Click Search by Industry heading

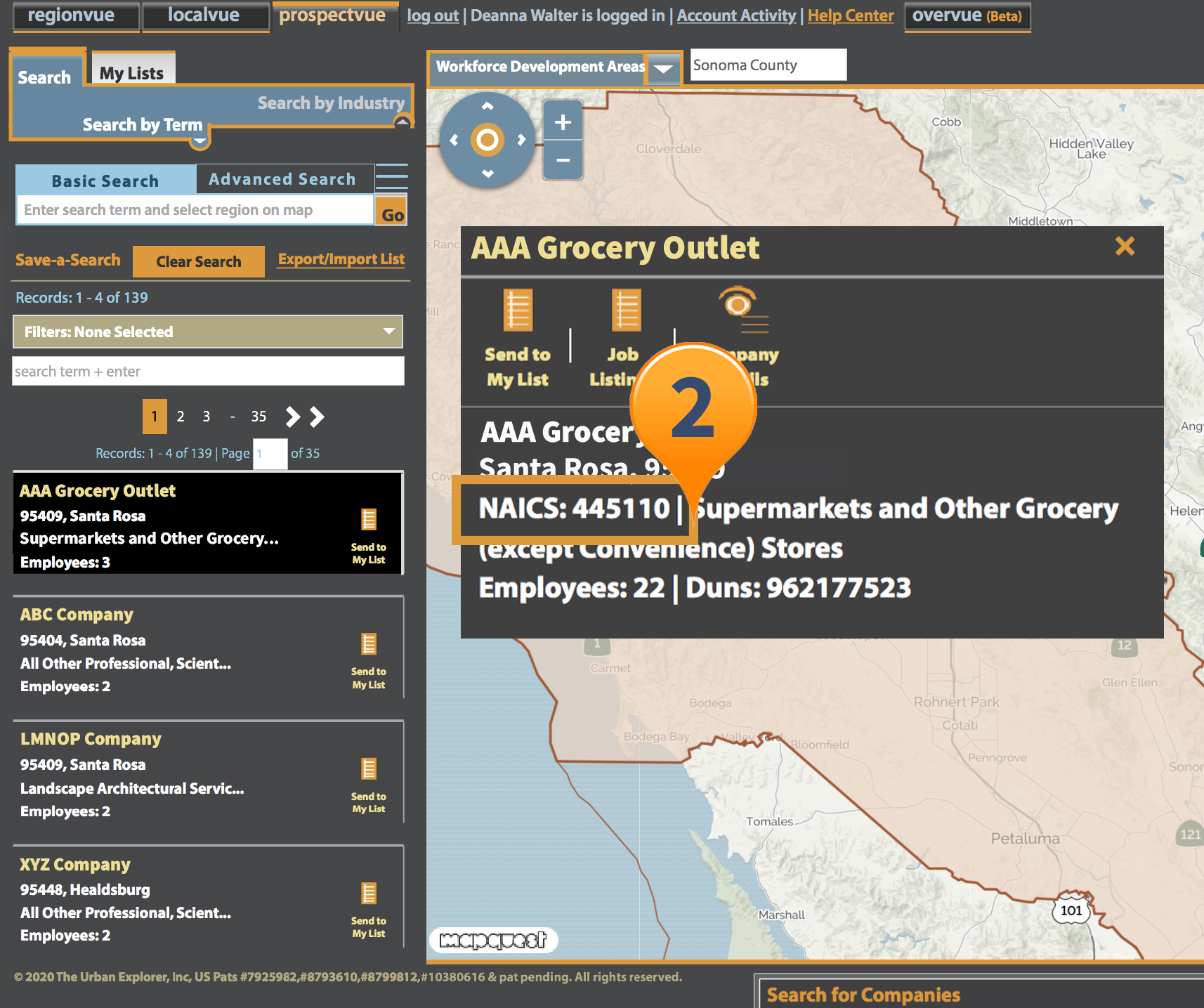331,103
